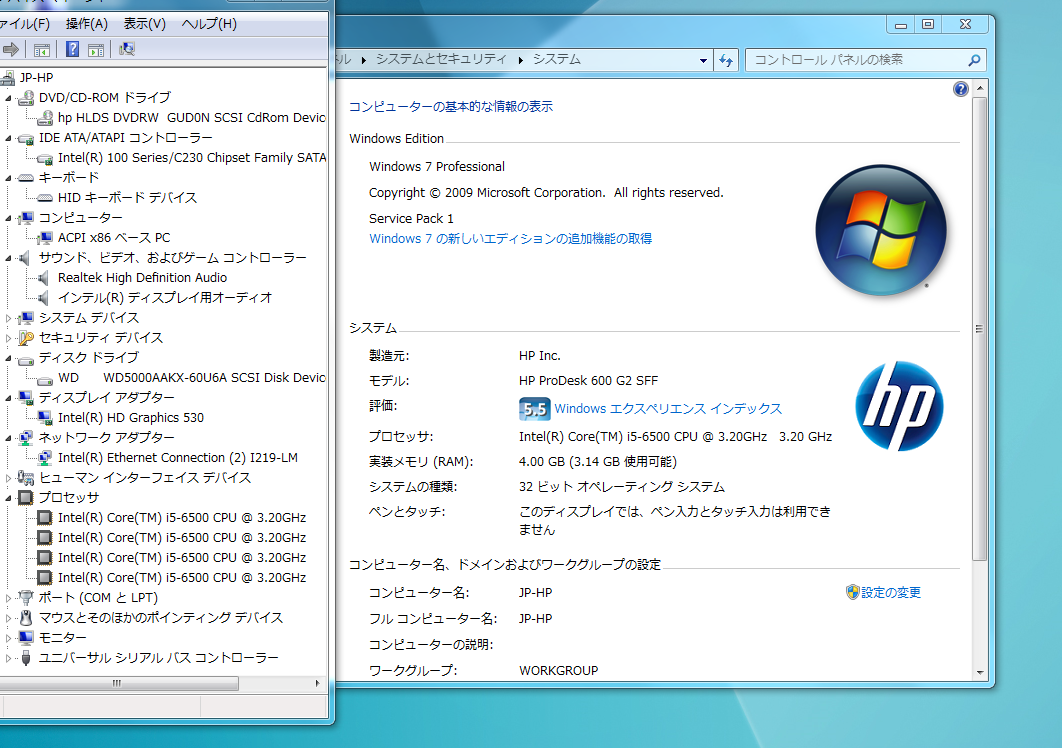This screenshot has height=748, width=1062.
Task: Click the 5.5 experience rating badge
Action: [534, 409]
